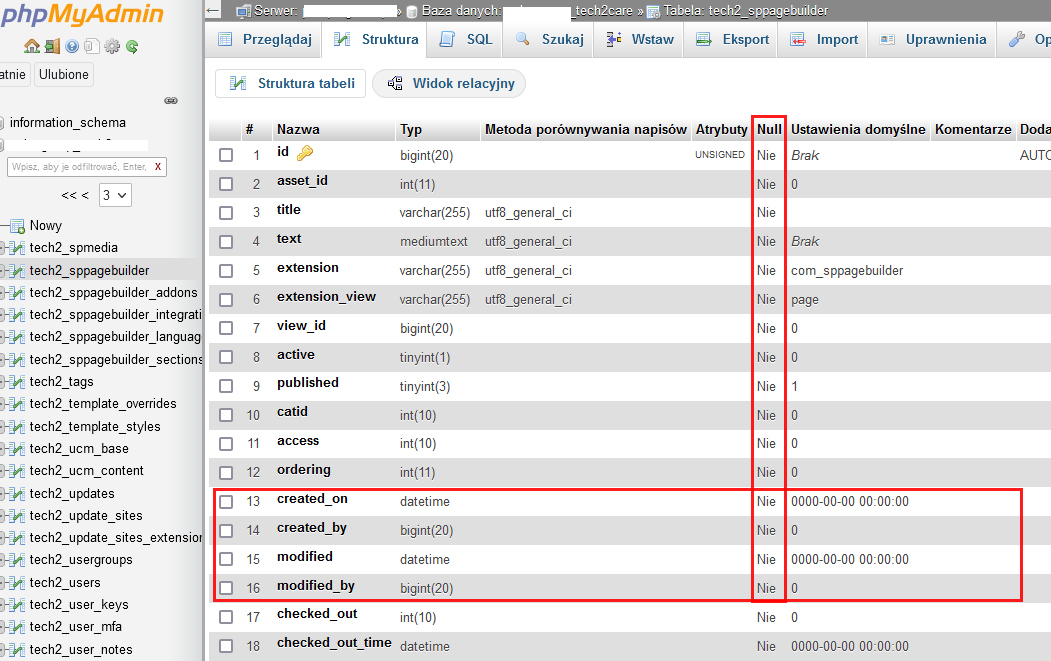Click the Widok relacyjny button
This screenshot has height=661, width=1051.
point(450,84)
